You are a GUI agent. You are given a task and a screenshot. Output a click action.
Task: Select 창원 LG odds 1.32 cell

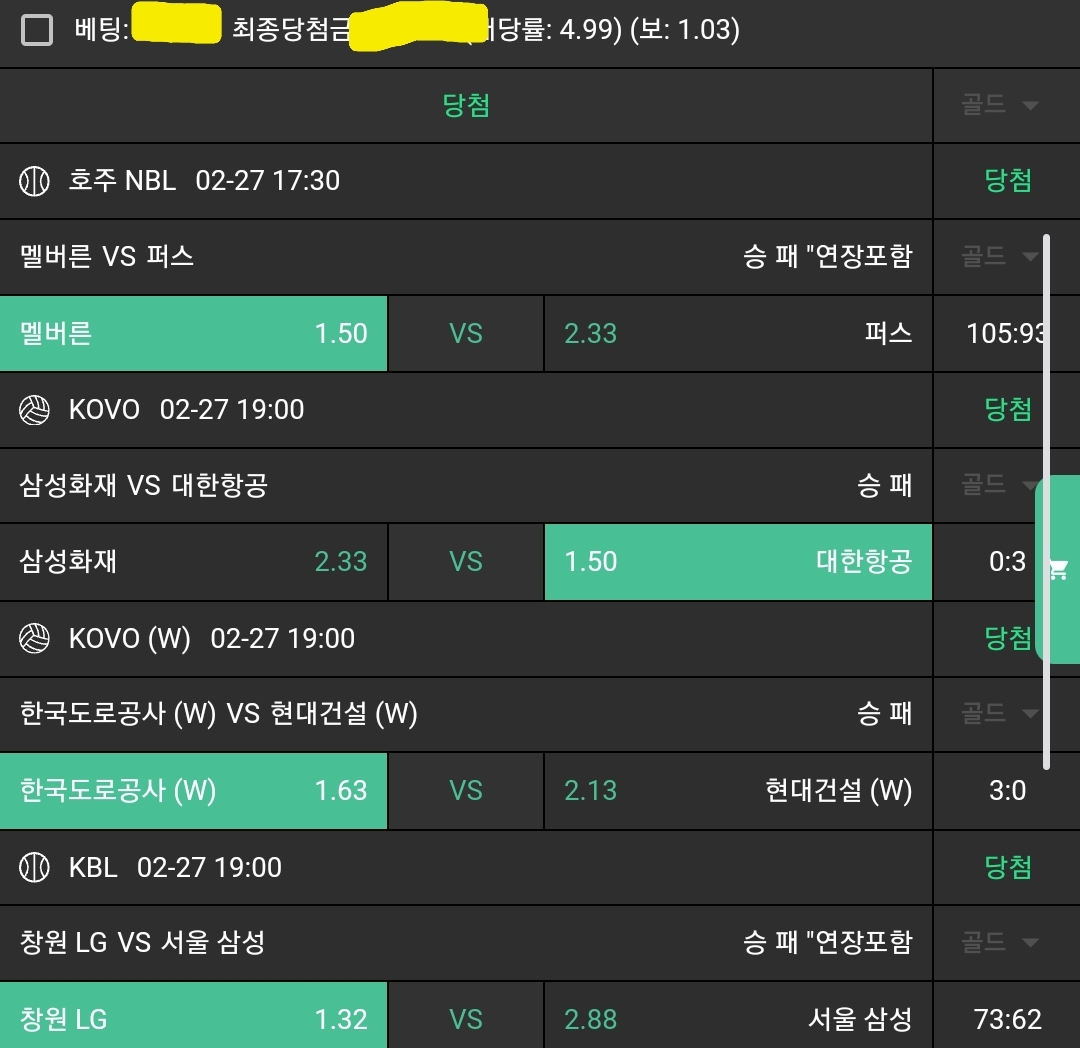[x=193, y=1019]
